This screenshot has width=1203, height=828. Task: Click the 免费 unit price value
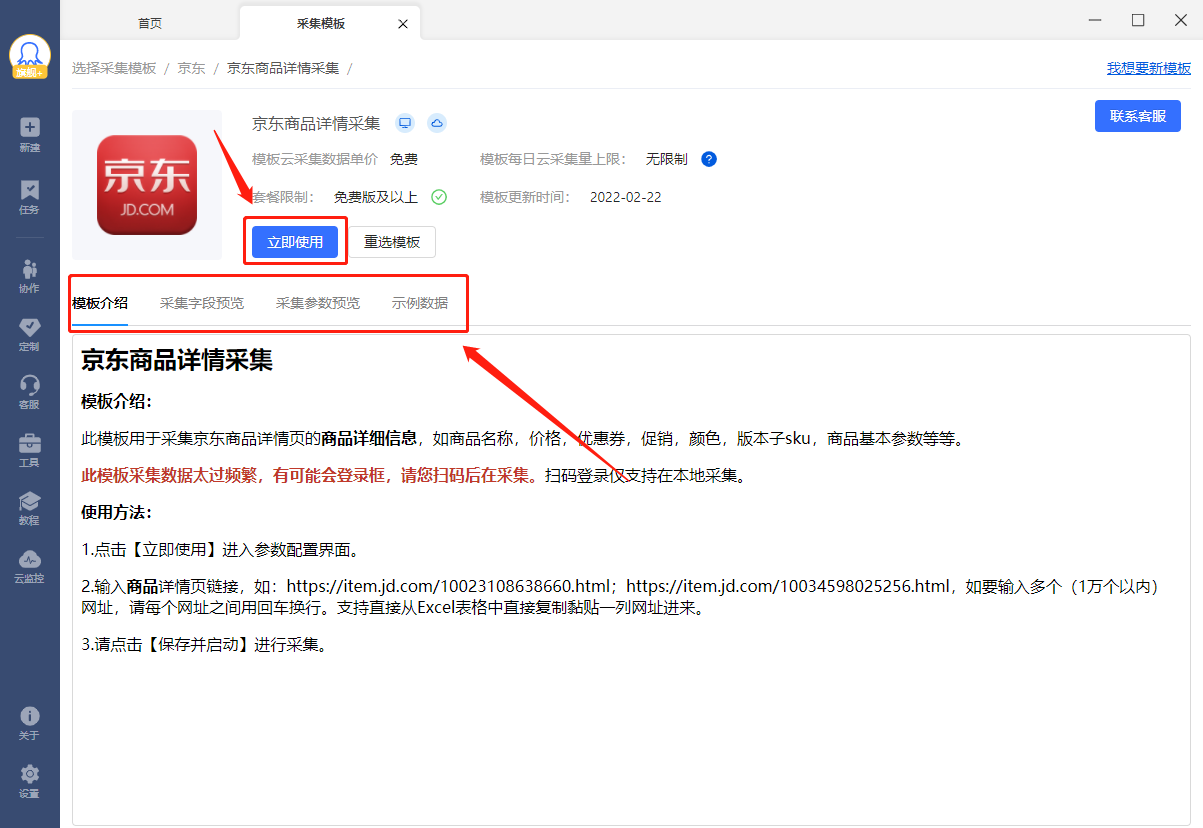tap(404, 159)
